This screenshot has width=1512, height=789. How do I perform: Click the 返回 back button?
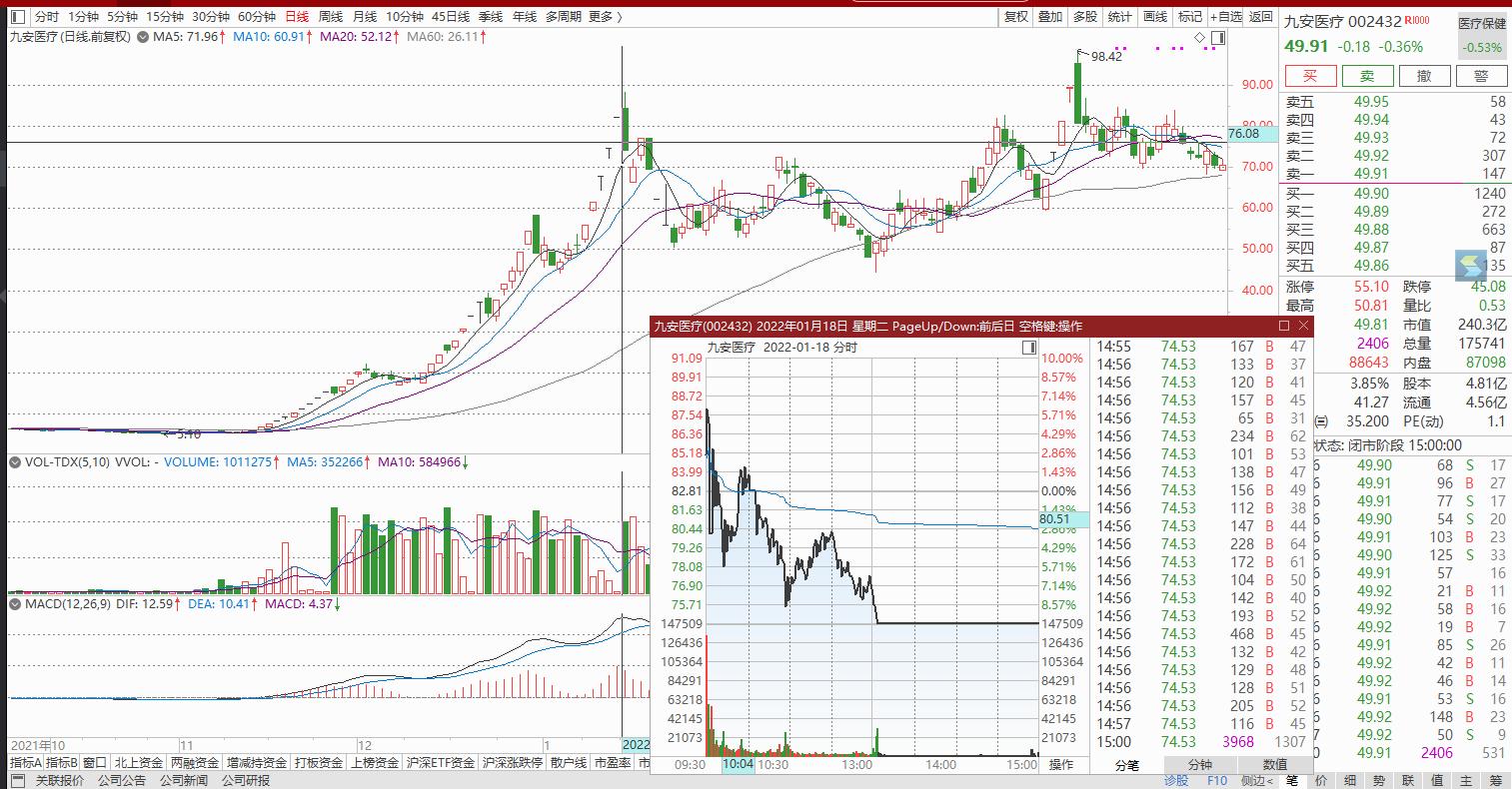[x=1261, y=17]
